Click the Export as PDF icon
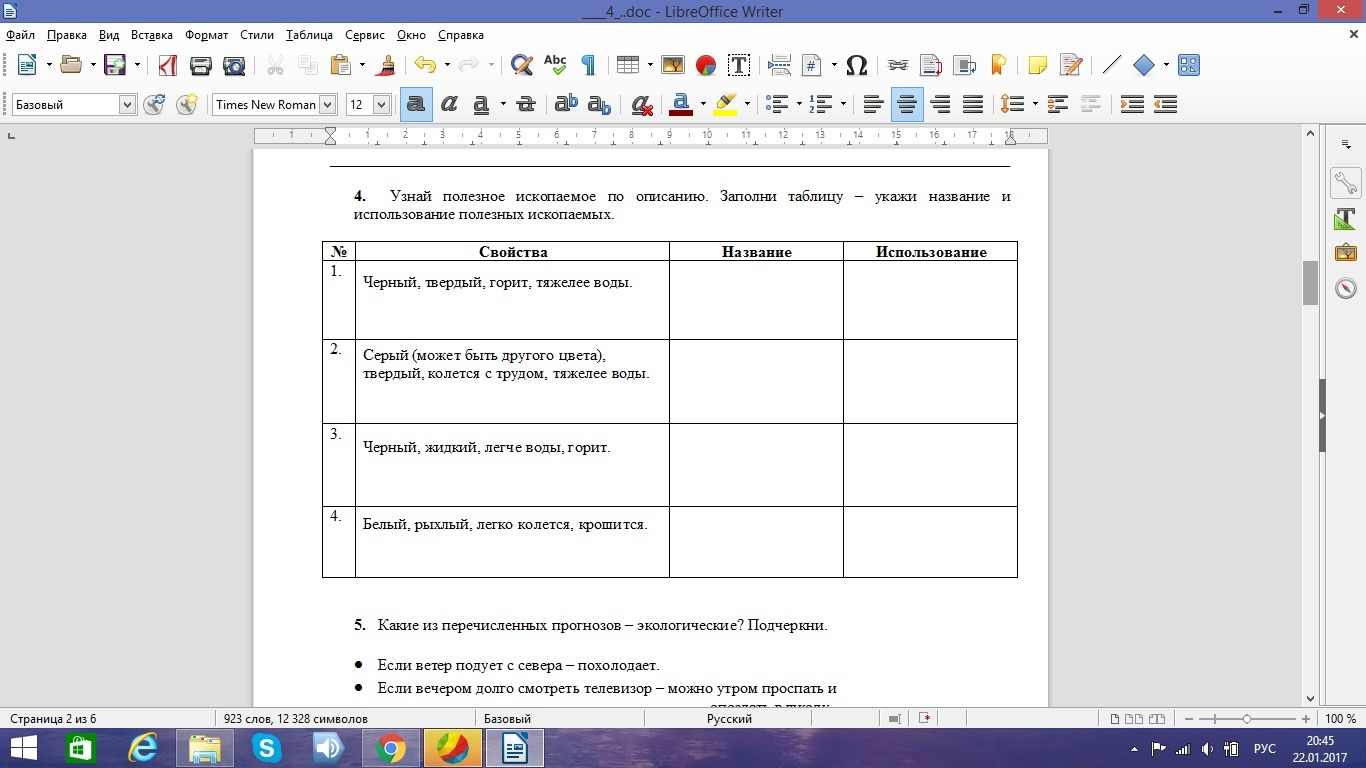Viewport: 1366px width, 768px height. [x=168, y=65]
